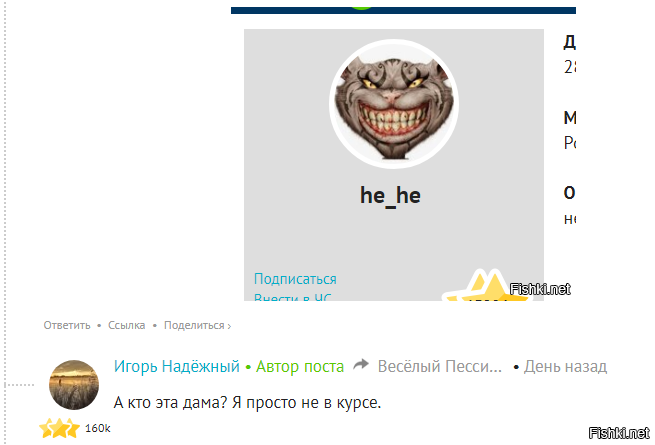Viewport: 655px width, 445px height.
Task: Click the Fishki.net logo at bottom right
Action: coord(619,432)
